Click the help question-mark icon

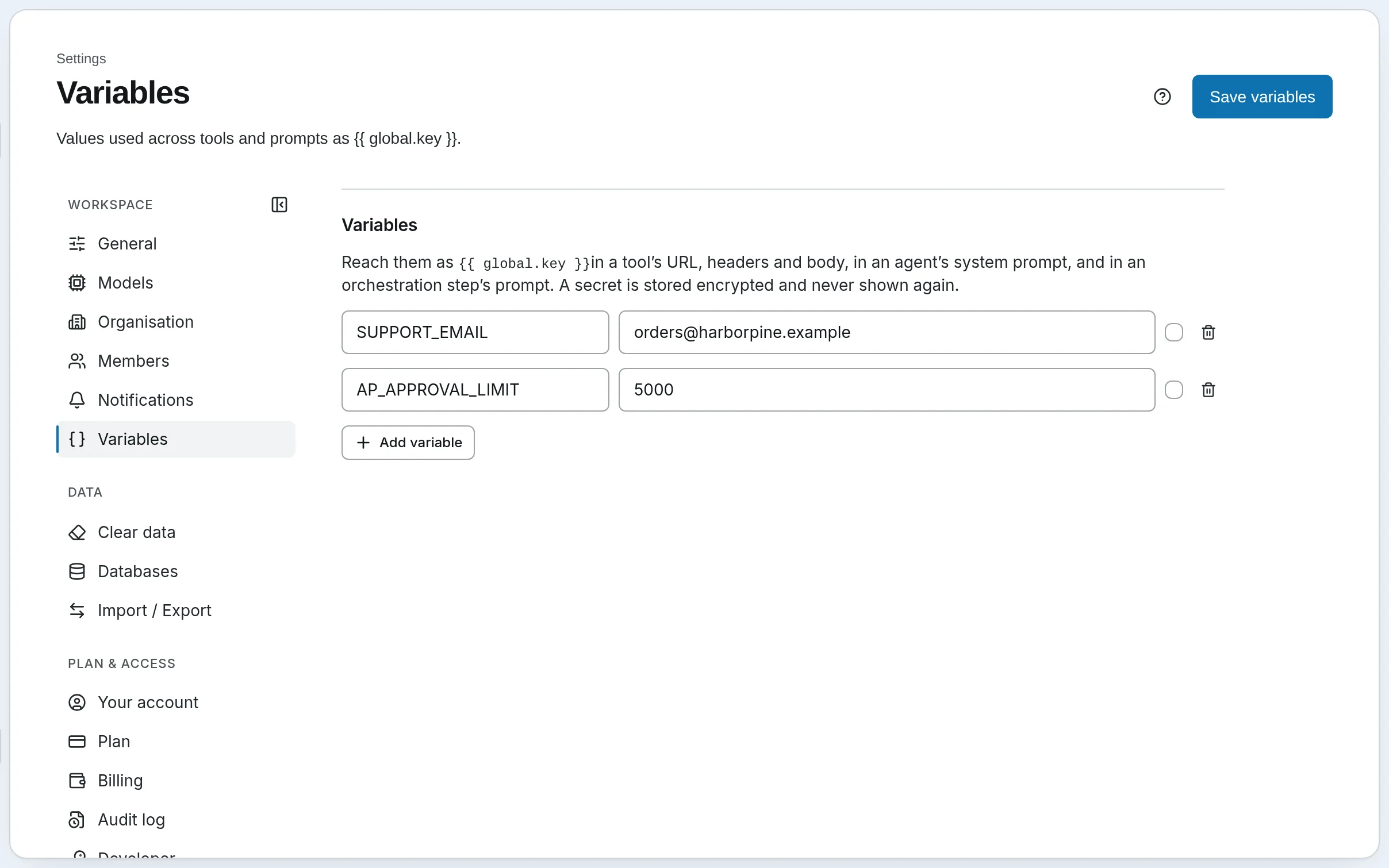[x=1162, y=97]
